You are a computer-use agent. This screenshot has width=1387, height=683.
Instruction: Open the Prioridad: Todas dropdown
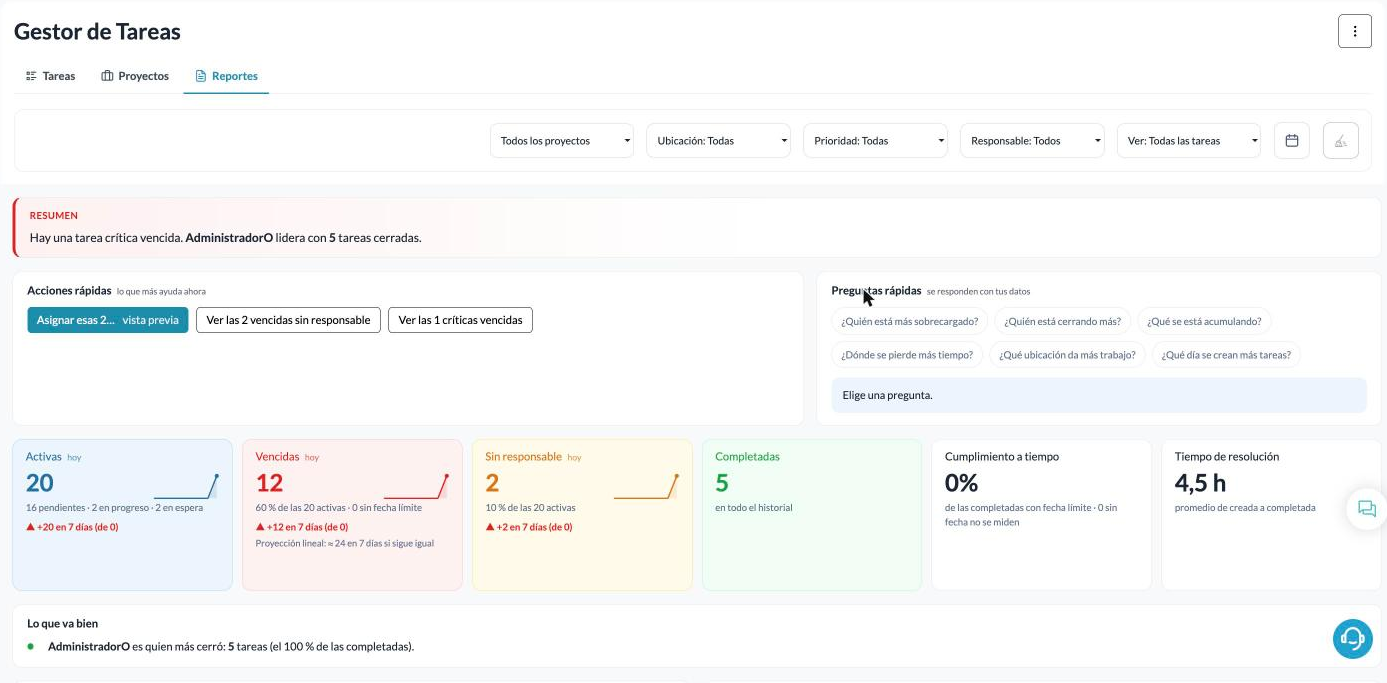coord(875,141)
